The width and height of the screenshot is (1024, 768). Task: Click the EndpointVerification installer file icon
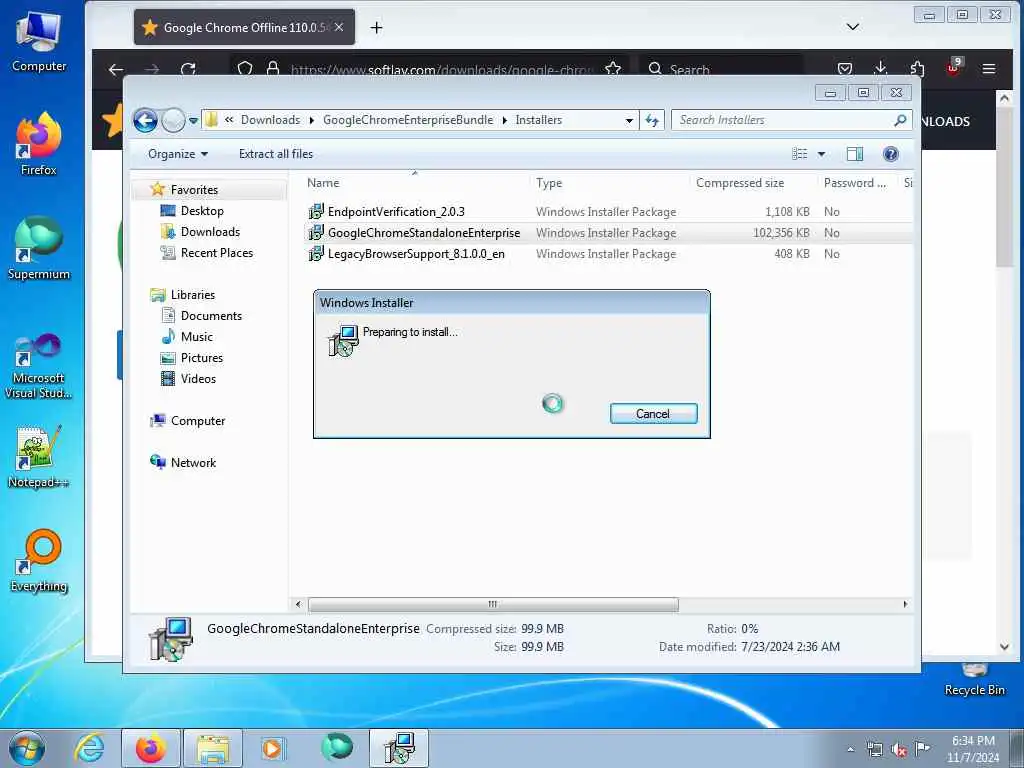click(x=316, y=212)
